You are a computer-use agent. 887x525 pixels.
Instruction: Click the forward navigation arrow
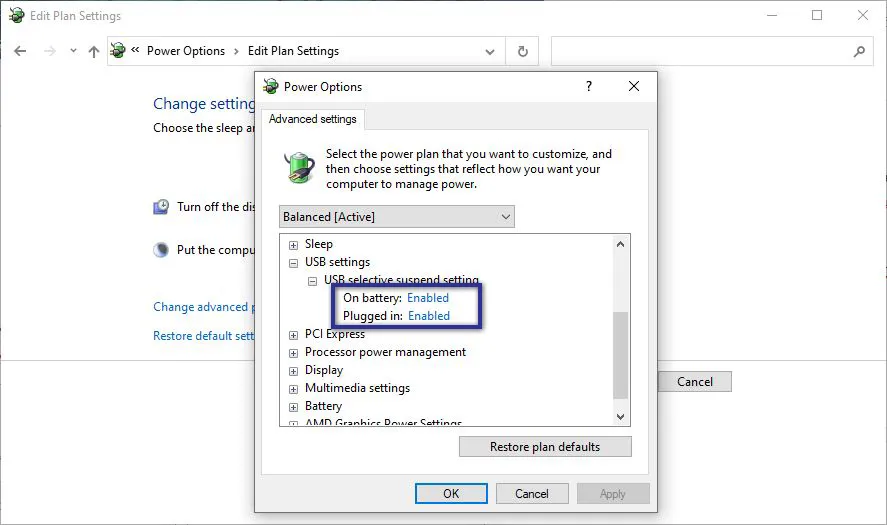point(50,51)
